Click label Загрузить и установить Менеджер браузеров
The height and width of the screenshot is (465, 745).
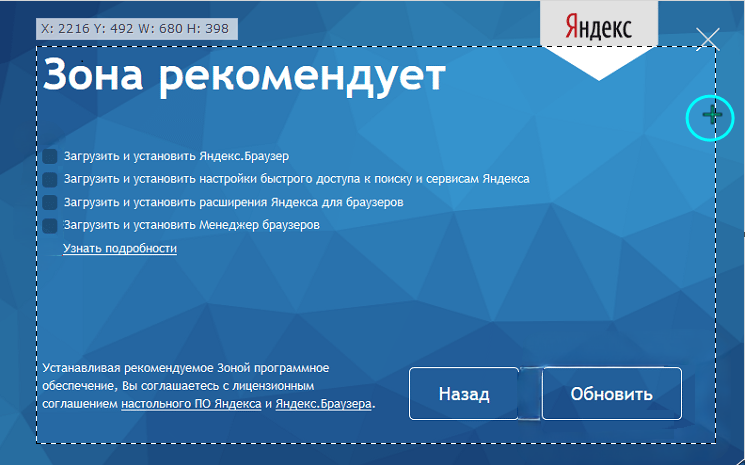tap(191, 225)
